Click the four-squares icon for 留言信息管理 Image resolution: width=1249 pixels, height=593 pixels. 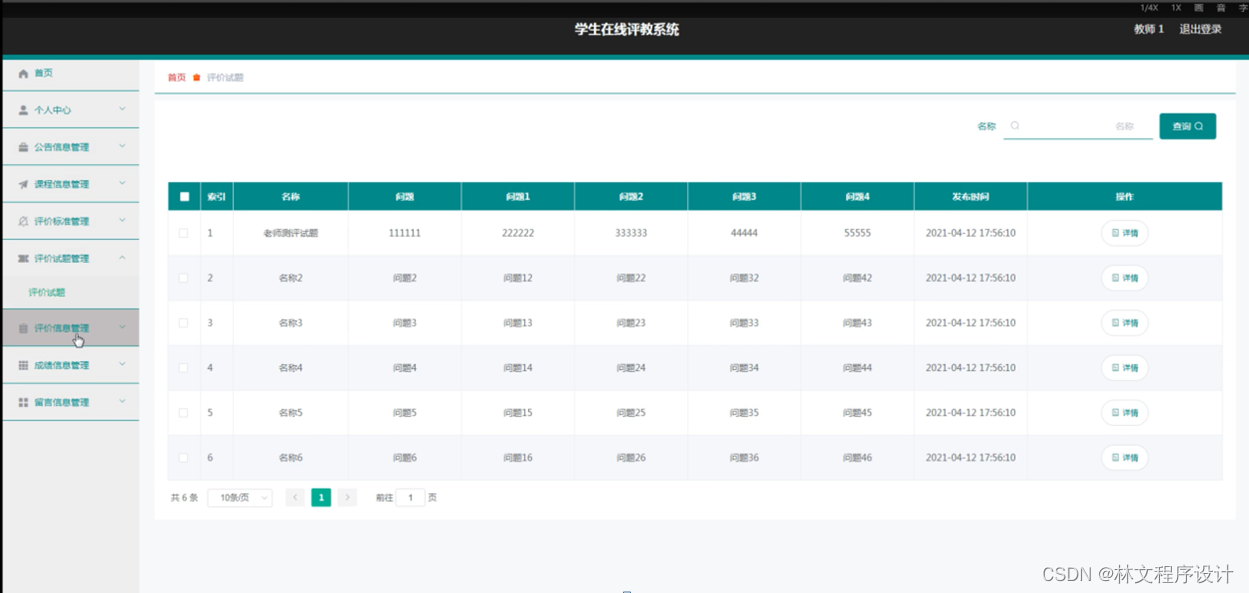point(24,402)
